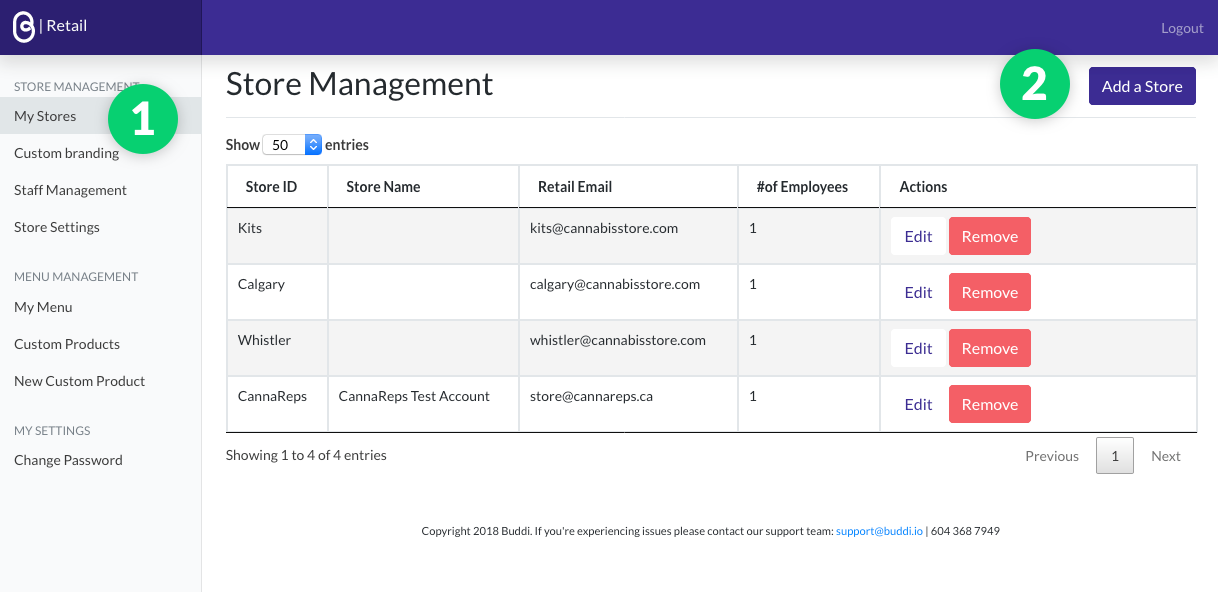Open Staff Management section
The height and width of the screenshot is (592, 1218).
[x=70, y=190]
